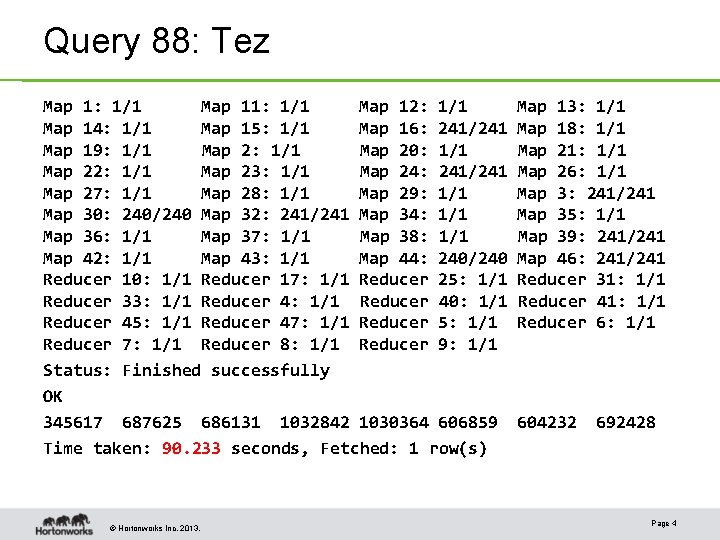Select the 'Map 29: 1/1' entry
Viewport: 720px width, 540px height.
tap(413, 193)
